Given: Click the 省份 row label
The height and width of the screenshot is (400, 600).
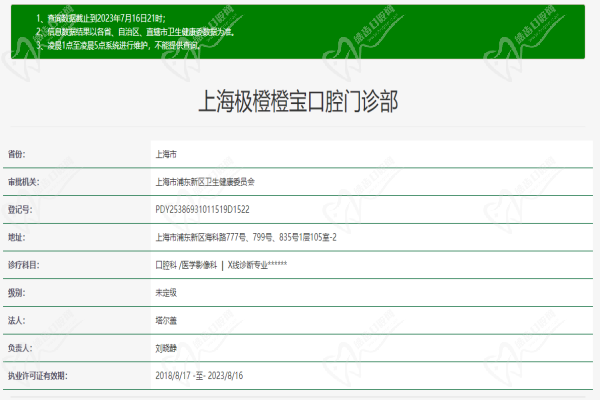Looking at the screenshot, I should coord(17,155).
